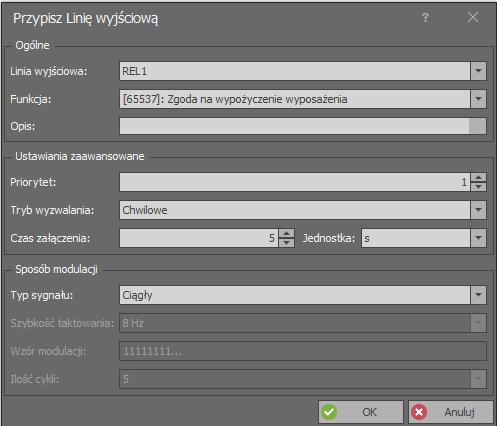Close the Przypisz Linię wyjściową dialog
Viewport: 497px width, 426px height.
point(473,17)
